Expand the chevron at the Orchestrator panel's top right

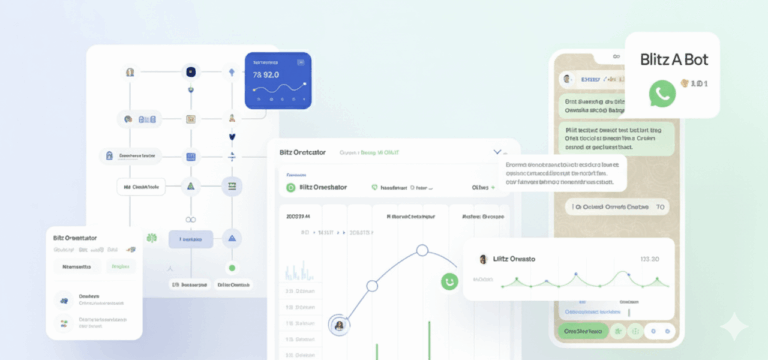[x=498, y=152]
